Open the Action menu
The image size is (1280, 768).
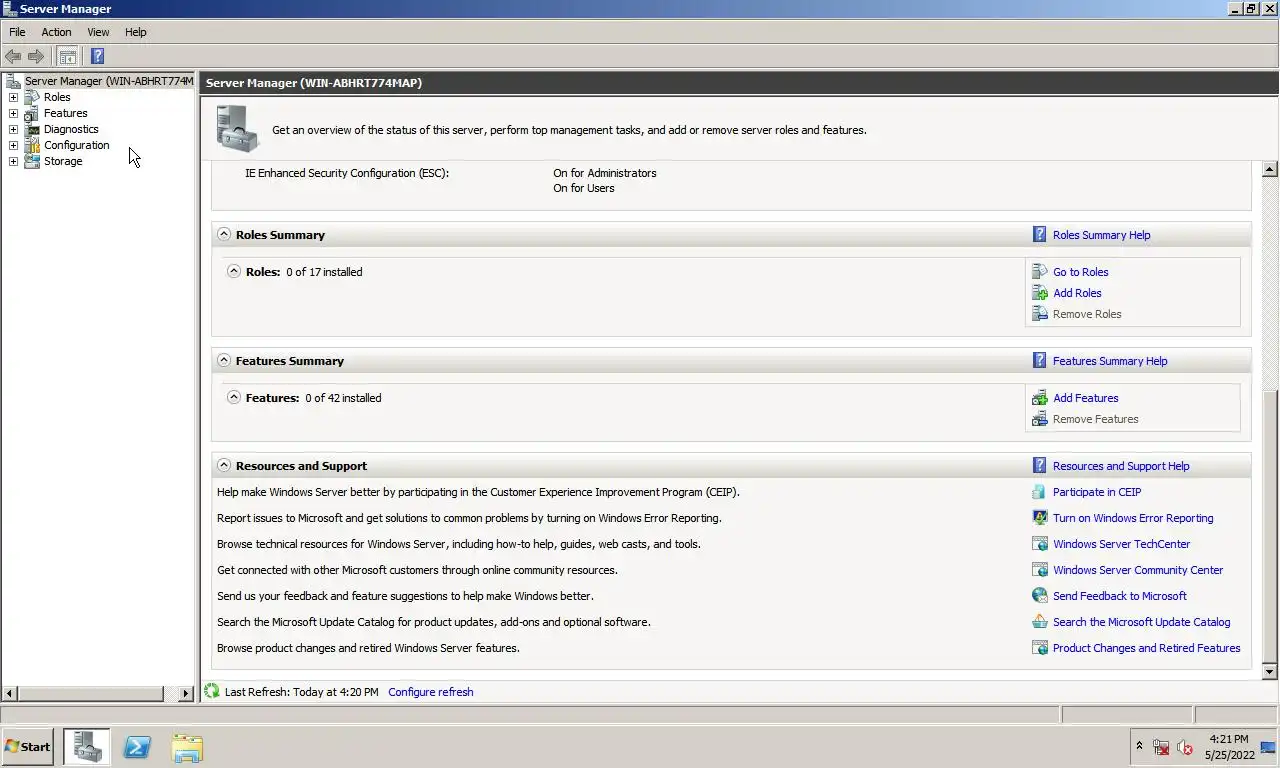click(56, 32)
